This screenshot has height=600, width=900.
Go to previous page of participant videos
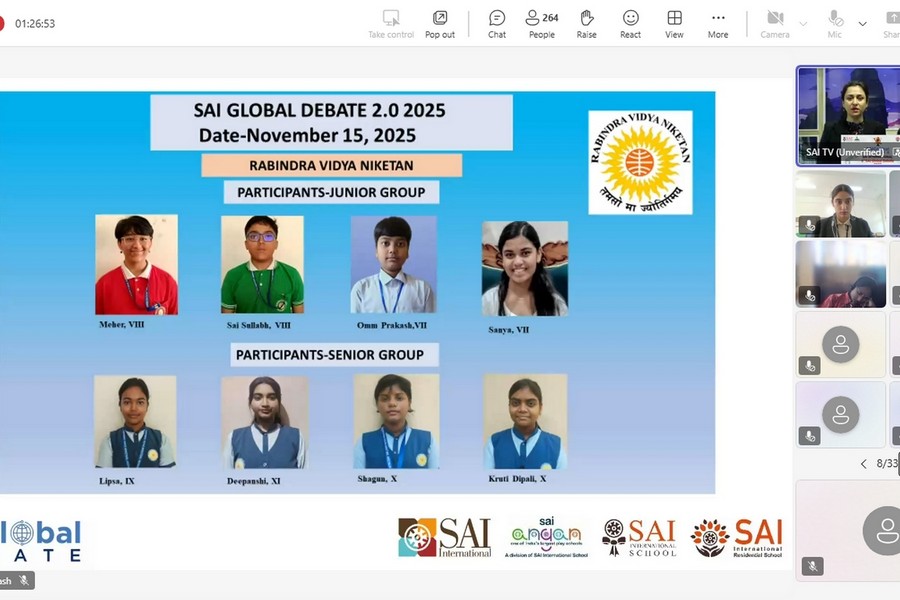click(x=864, y=464)
